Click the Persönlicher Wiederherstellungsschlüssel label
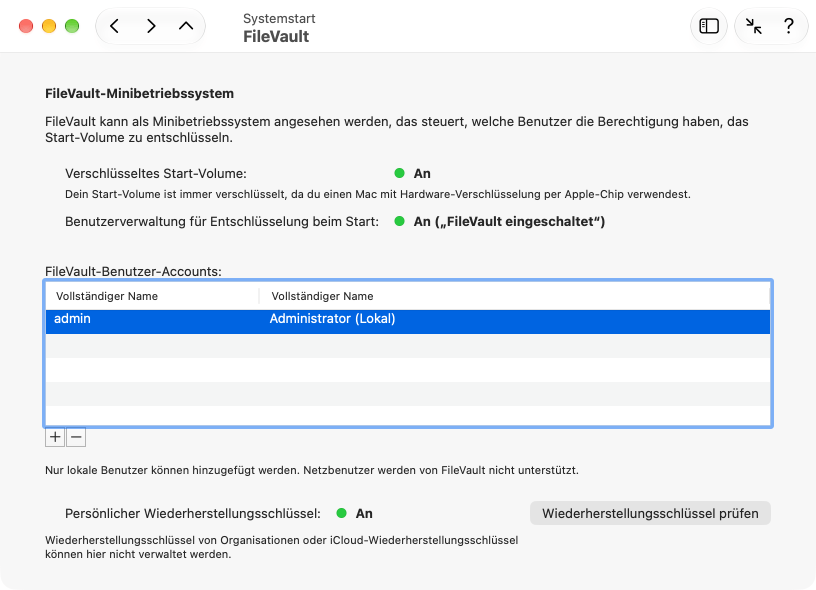 point(193,514)
